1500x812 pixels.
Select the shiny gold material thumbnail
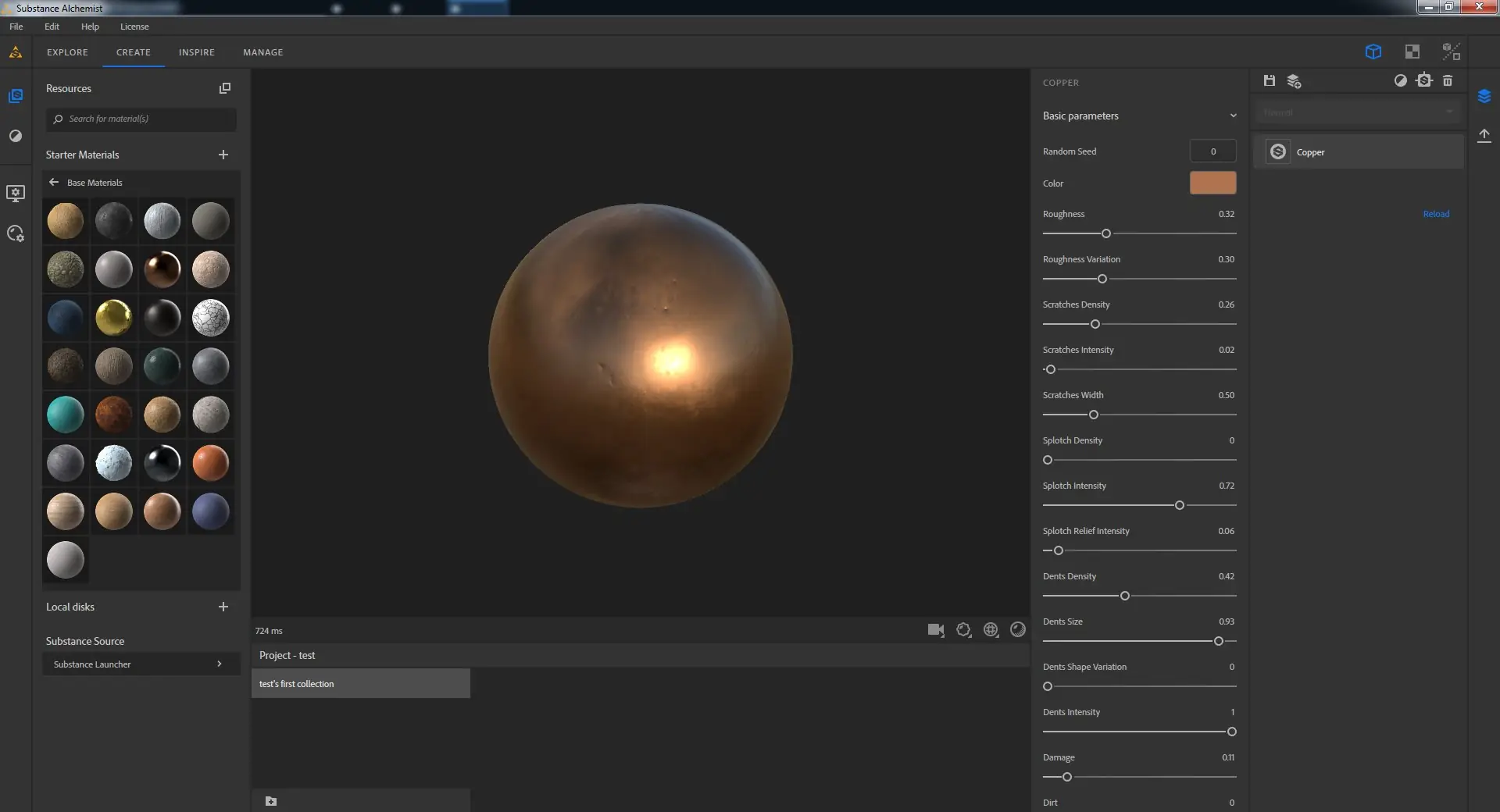pyautogui.click(x=114, y=318)
